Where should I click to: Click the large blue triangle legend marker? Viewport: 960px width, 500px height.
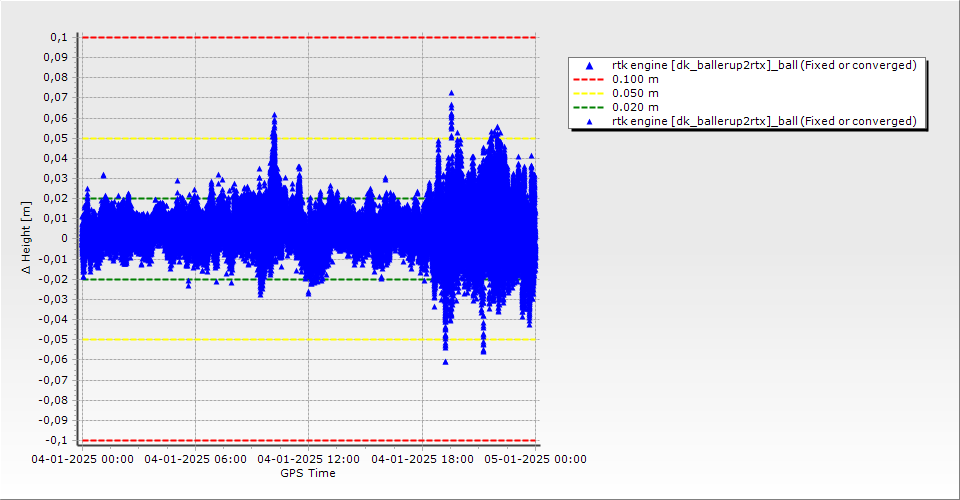coord(590,65)
